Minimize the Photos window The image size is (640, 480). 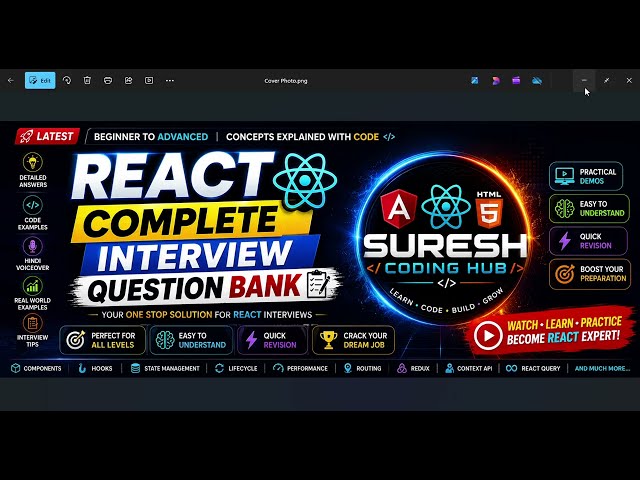584,80
